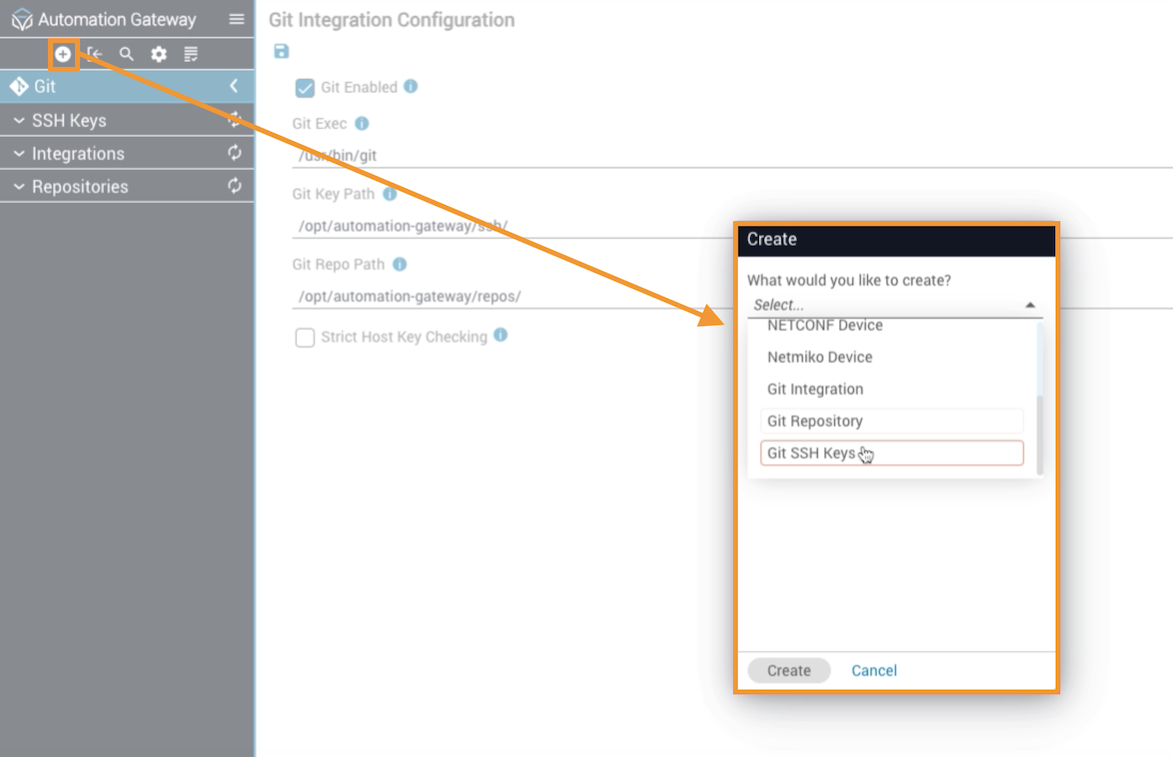Save configuration with the floppy disk icon
This screenshot has width=1173, height=757.
click(281, 51)
